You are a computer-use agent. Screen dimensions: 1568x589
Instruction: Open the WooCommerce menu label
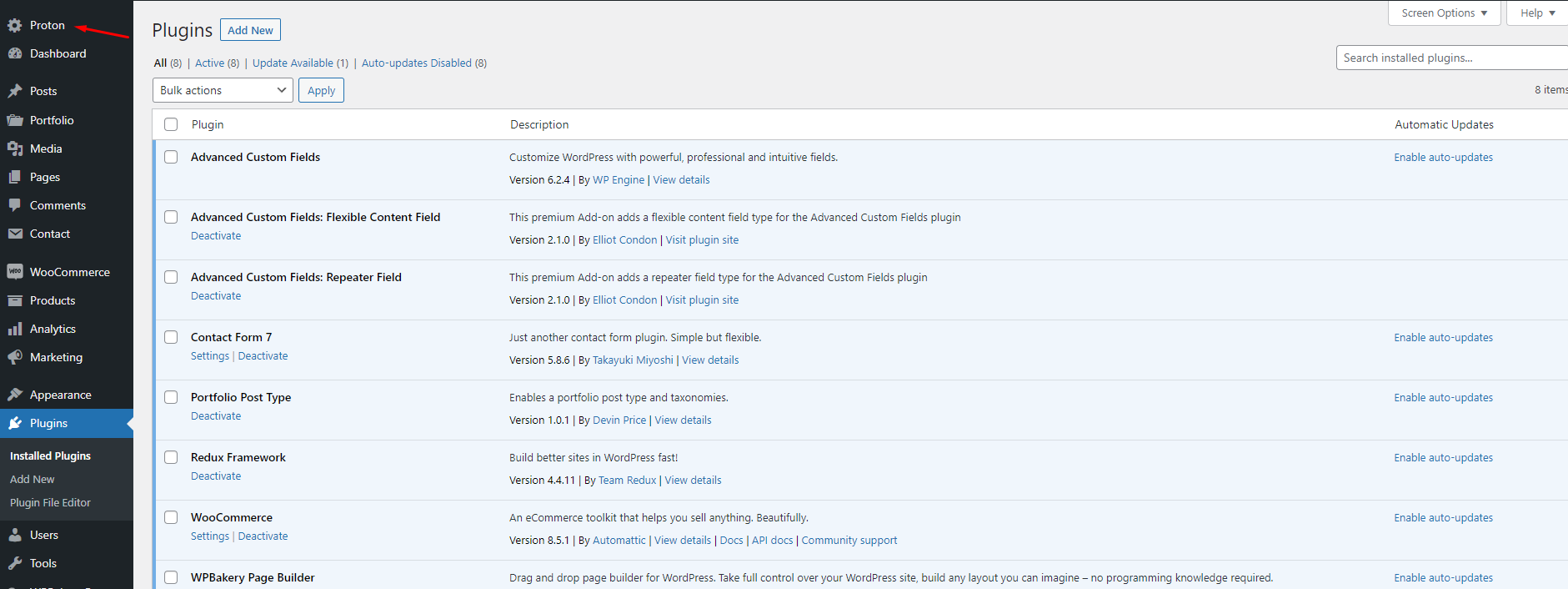point(70,272)
